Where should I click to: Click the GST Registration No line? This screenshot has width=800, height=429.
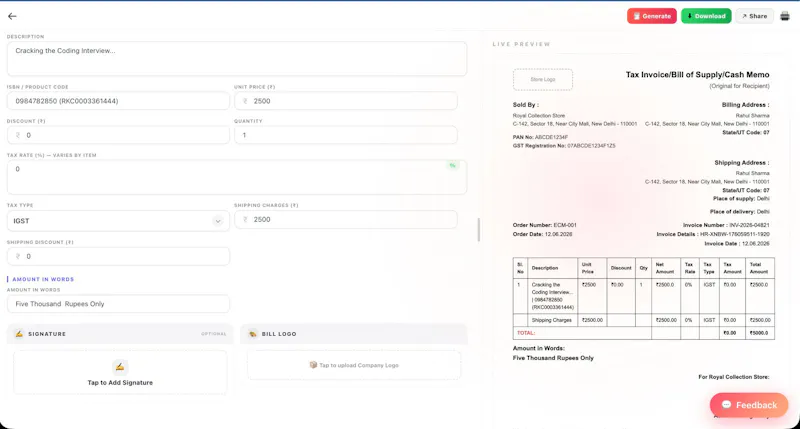click(x=564, y=146)
